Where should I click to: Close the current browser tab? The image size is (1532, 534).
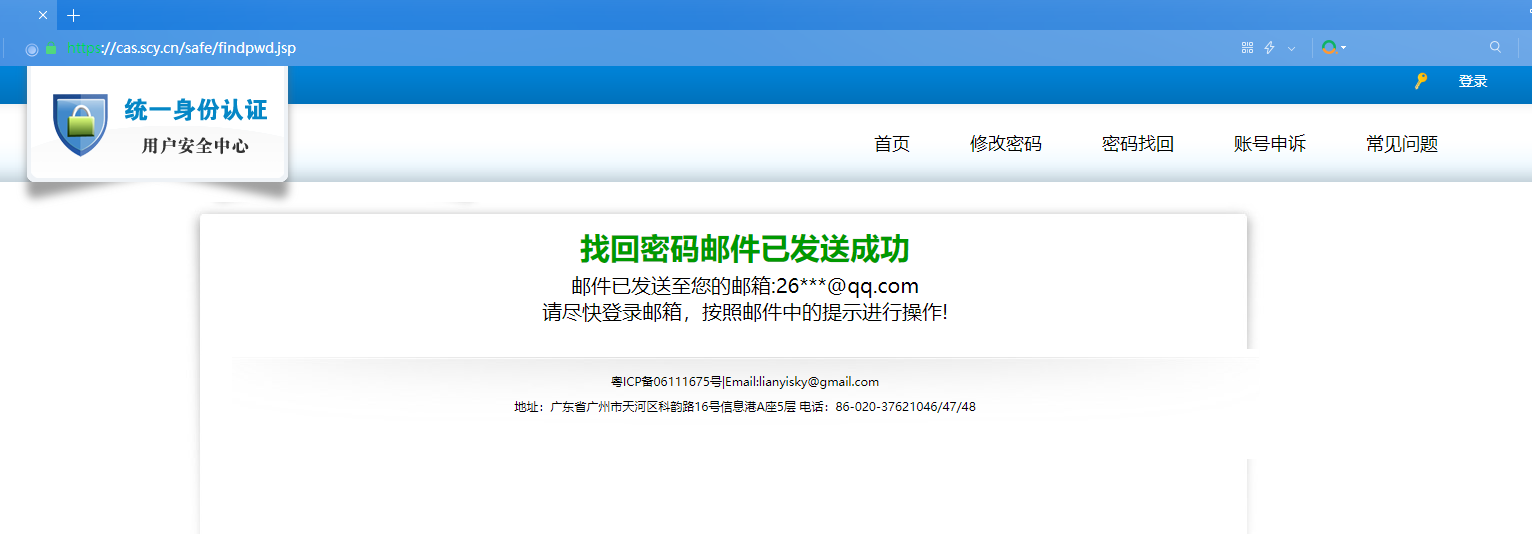[43, 15]
